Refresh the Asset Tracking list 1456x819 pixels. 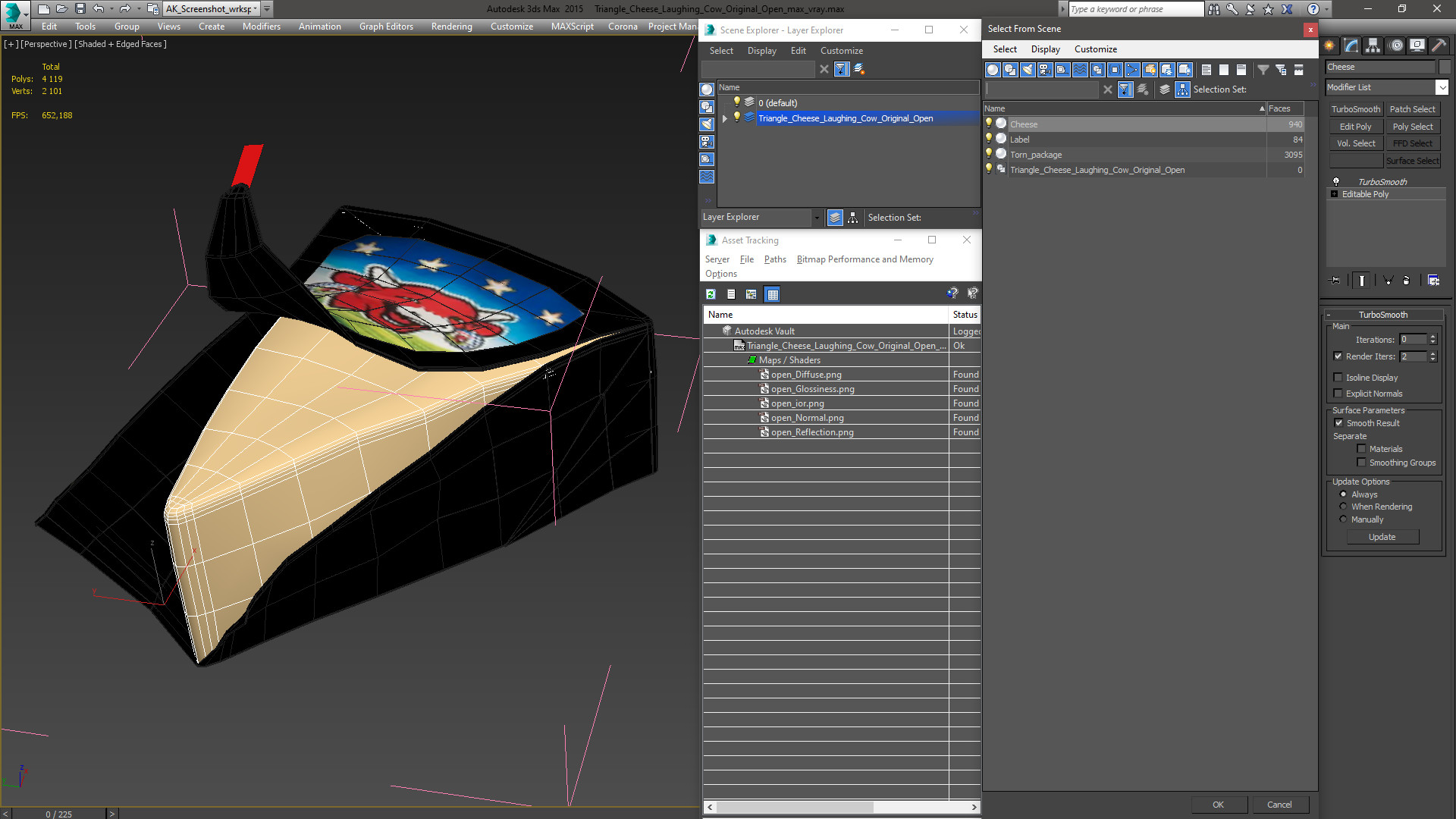(711, 294)
